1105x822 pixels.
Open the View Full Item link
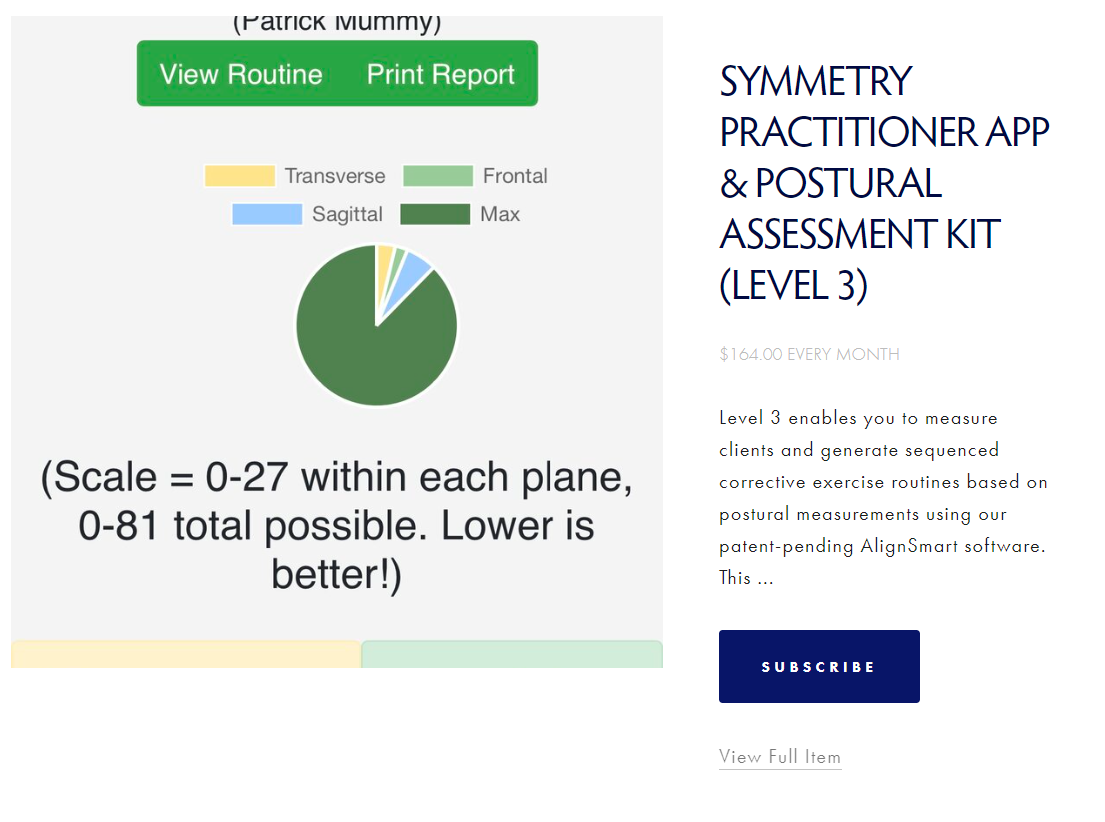click(x=780, y=757)
